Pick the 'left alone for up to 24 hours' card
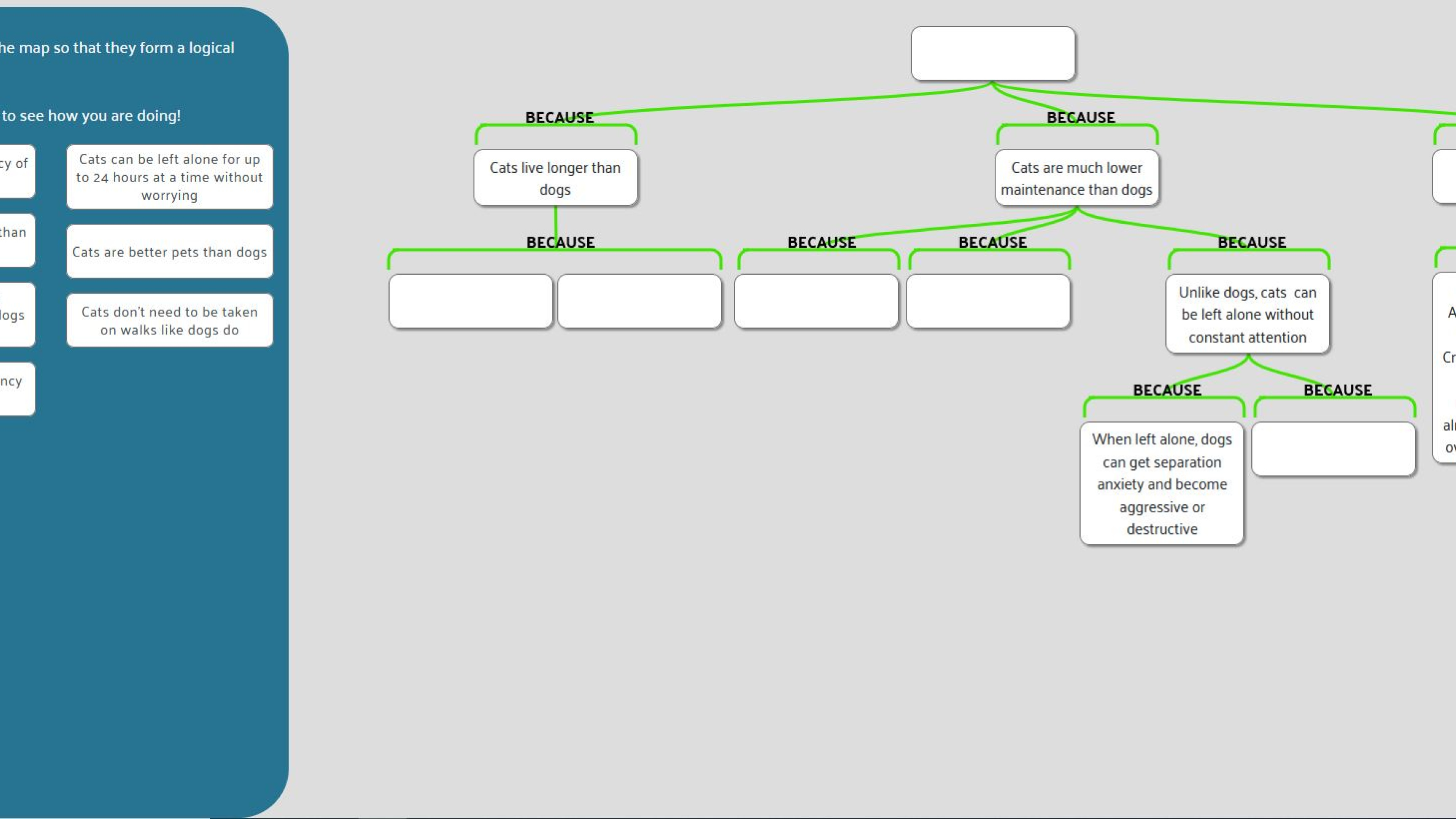The width and height of the screenshot is (1456, 819). coord(169,177)
